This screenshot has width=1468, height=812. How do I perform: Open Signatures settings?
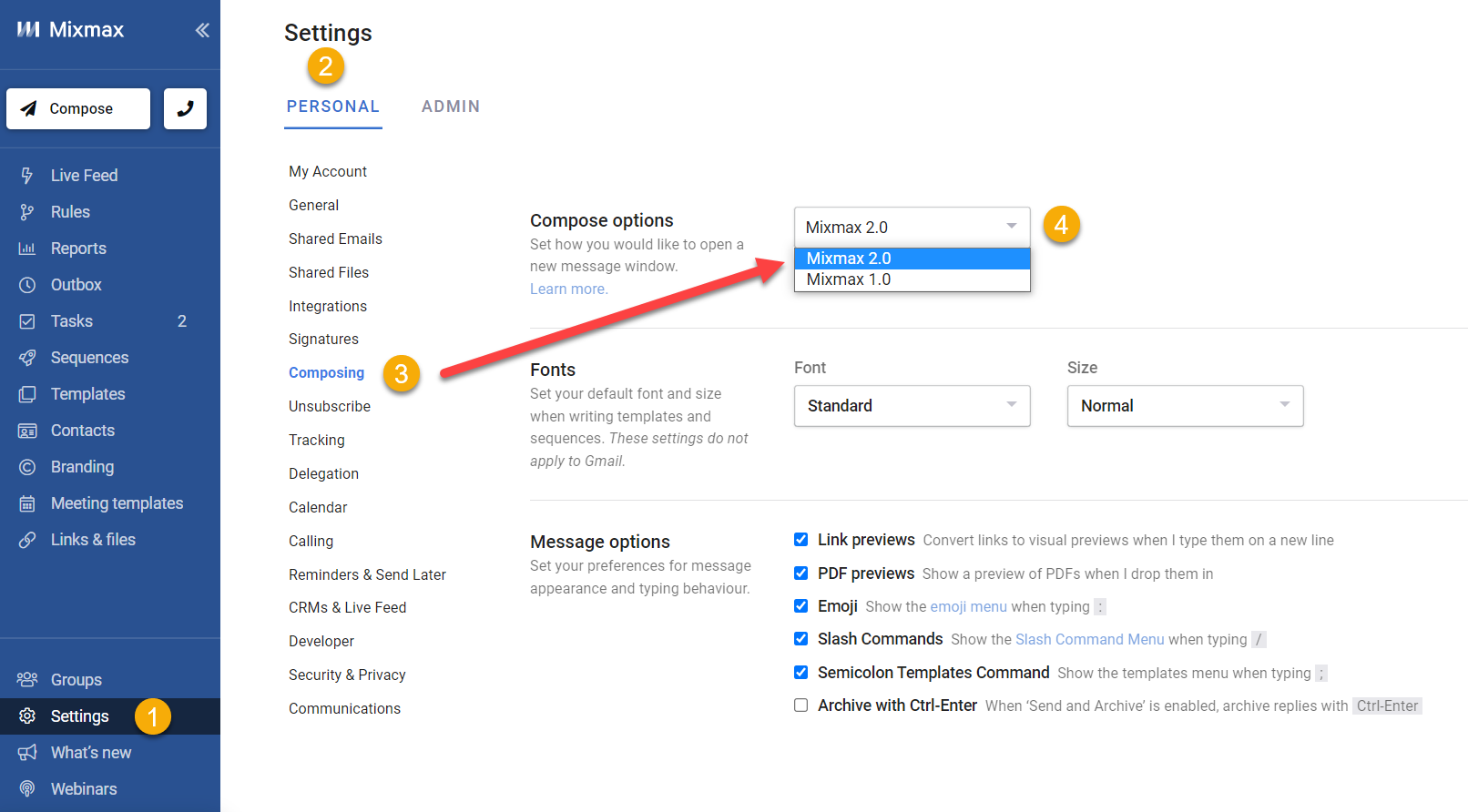323,340
